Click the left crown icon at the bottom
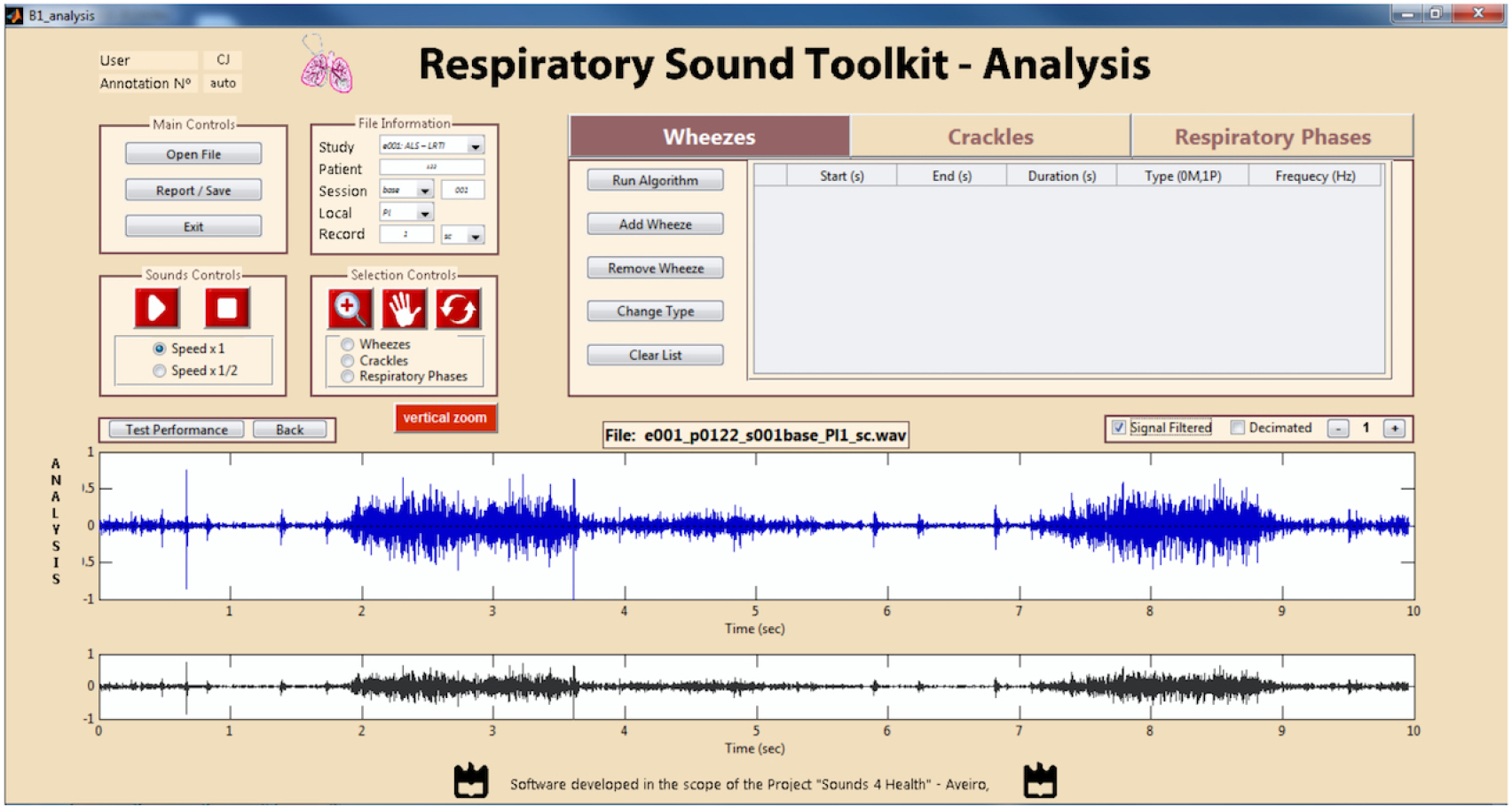 (x=471, y=780)
